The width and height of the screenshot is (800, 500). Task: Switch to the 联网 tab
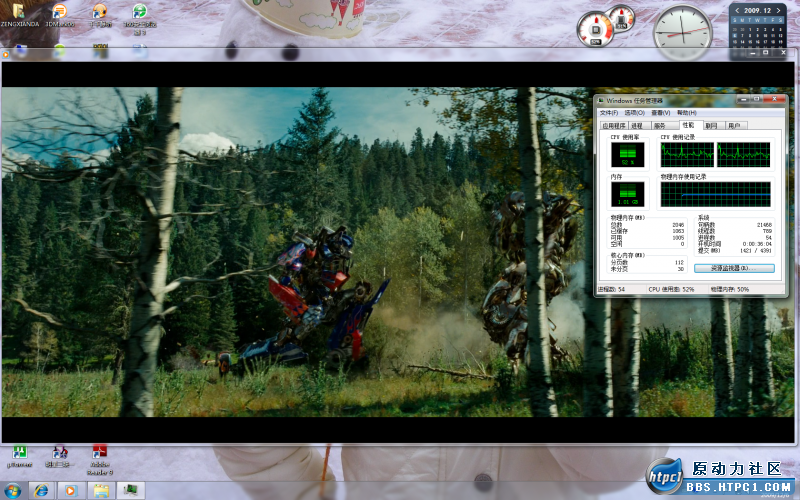pyautogui.click(x=712, y=126)
